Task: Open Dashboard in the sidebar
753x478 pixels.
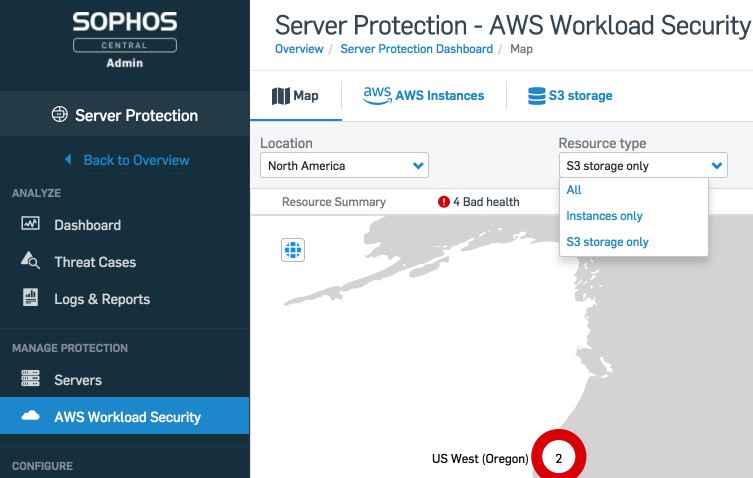Action: click(x=87, y=225)
